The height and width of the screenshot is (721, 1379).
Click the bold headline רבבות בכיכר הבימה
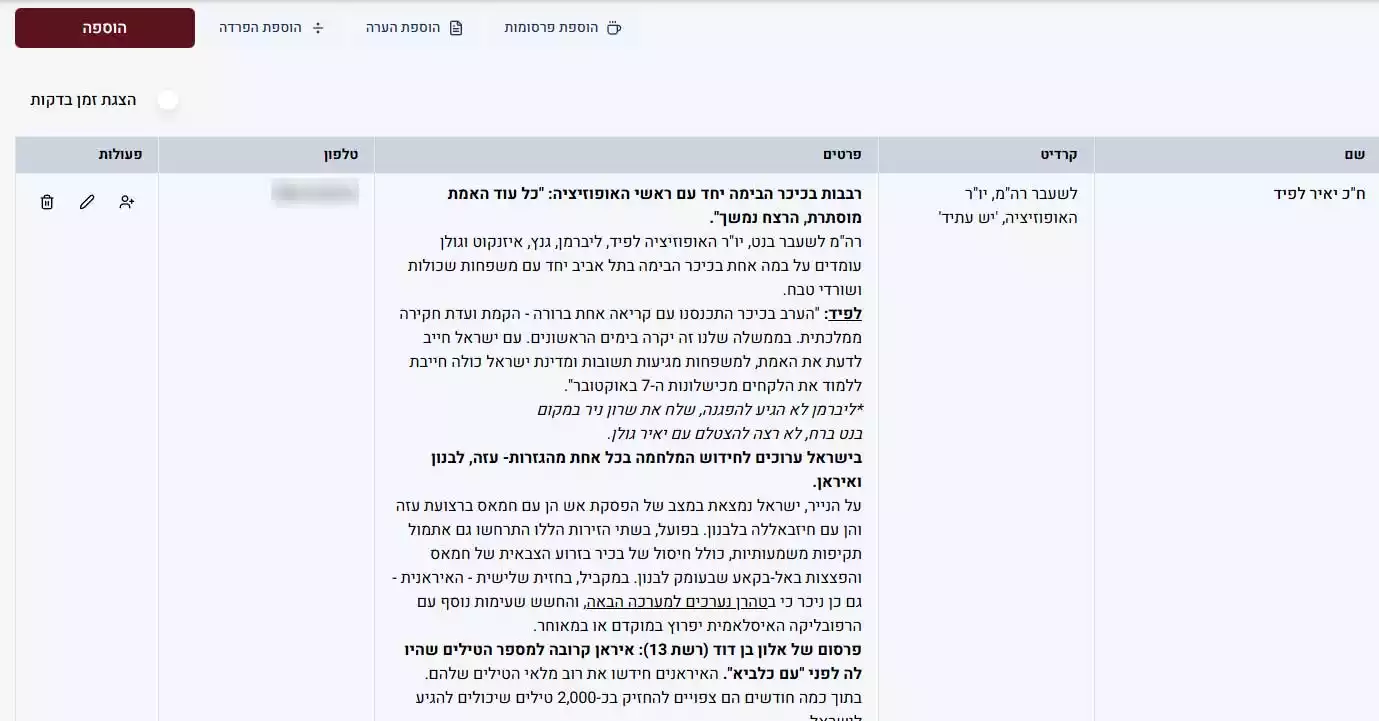654,205
